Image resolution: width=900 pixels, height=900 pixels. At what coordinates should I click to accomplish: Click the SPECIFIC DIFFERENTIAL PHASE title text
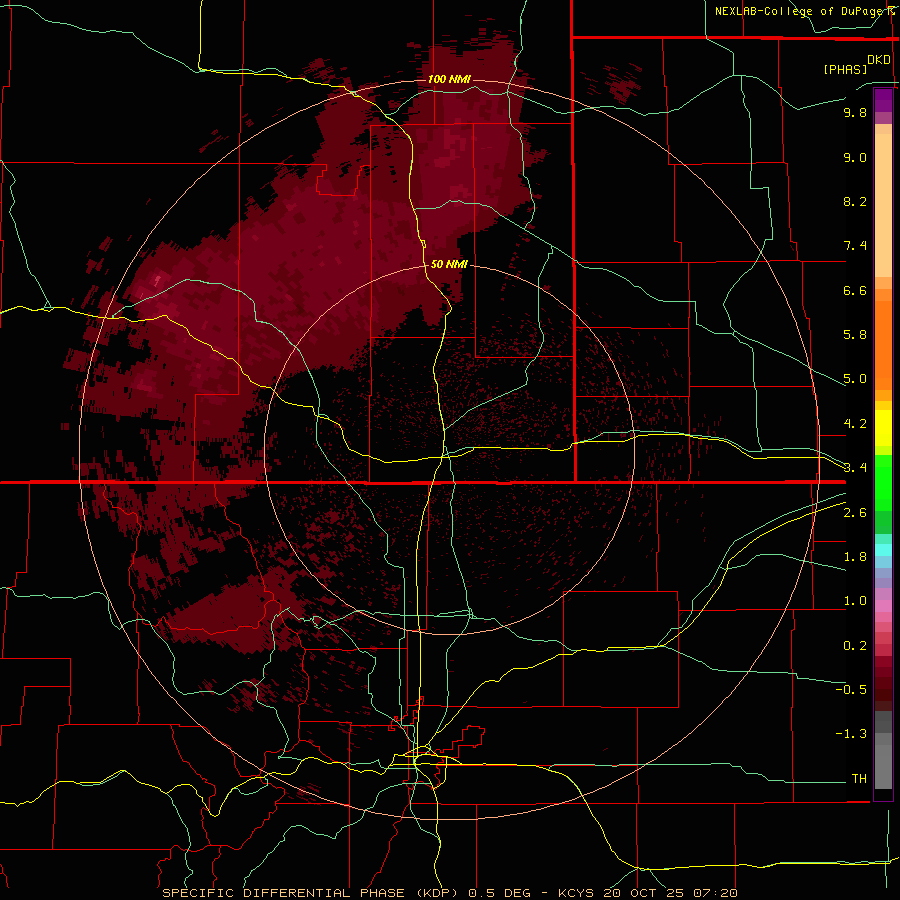[x=282, y=893]
